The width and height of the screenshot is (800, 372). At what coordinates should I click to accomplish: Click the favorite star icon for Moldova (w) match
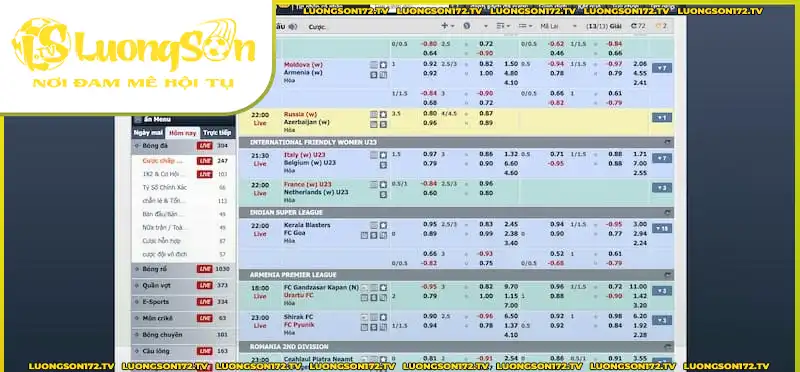(383, 65)
